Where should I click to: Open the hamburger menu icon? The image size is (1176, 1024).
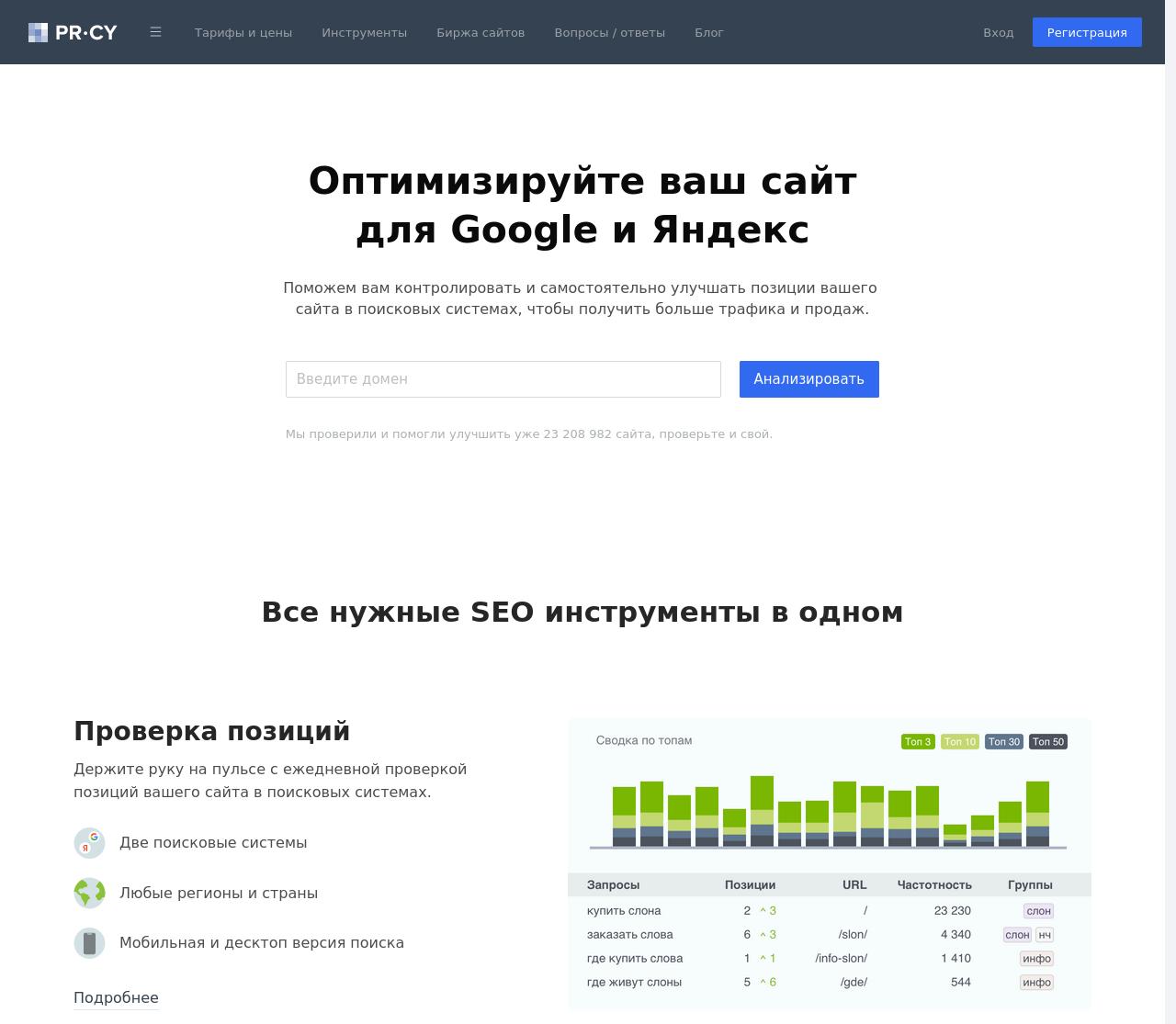155,32
